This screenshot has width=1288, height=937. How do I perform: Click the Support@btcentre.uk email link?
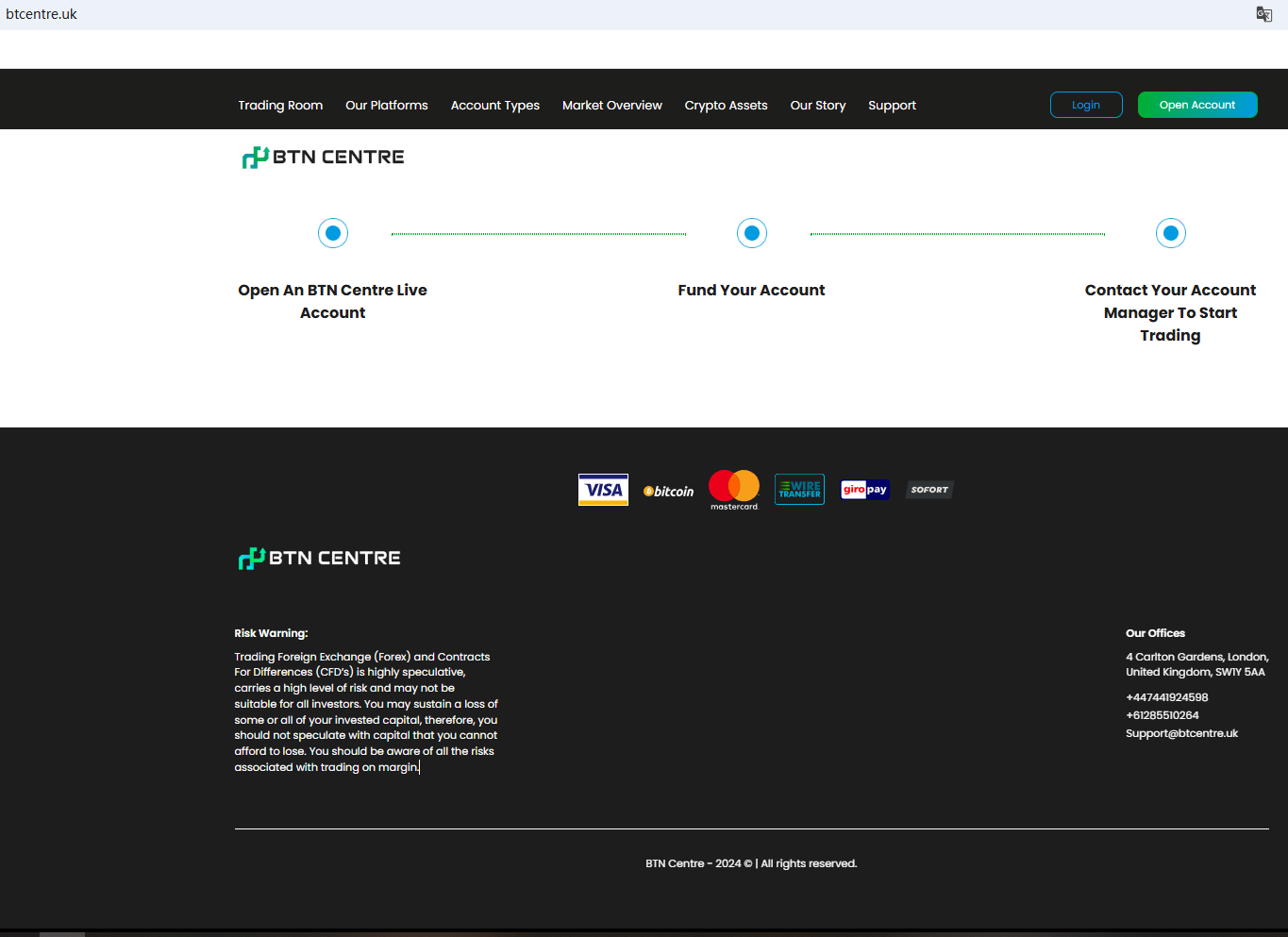click(1181, 733)
